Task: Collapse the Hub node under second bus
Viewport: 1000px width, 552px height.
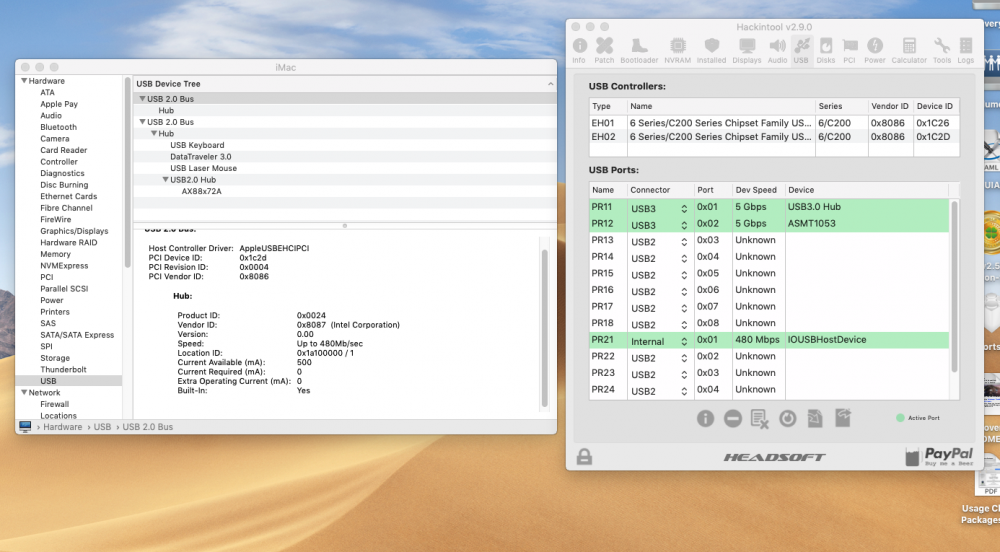Action: tap(154, 133)
